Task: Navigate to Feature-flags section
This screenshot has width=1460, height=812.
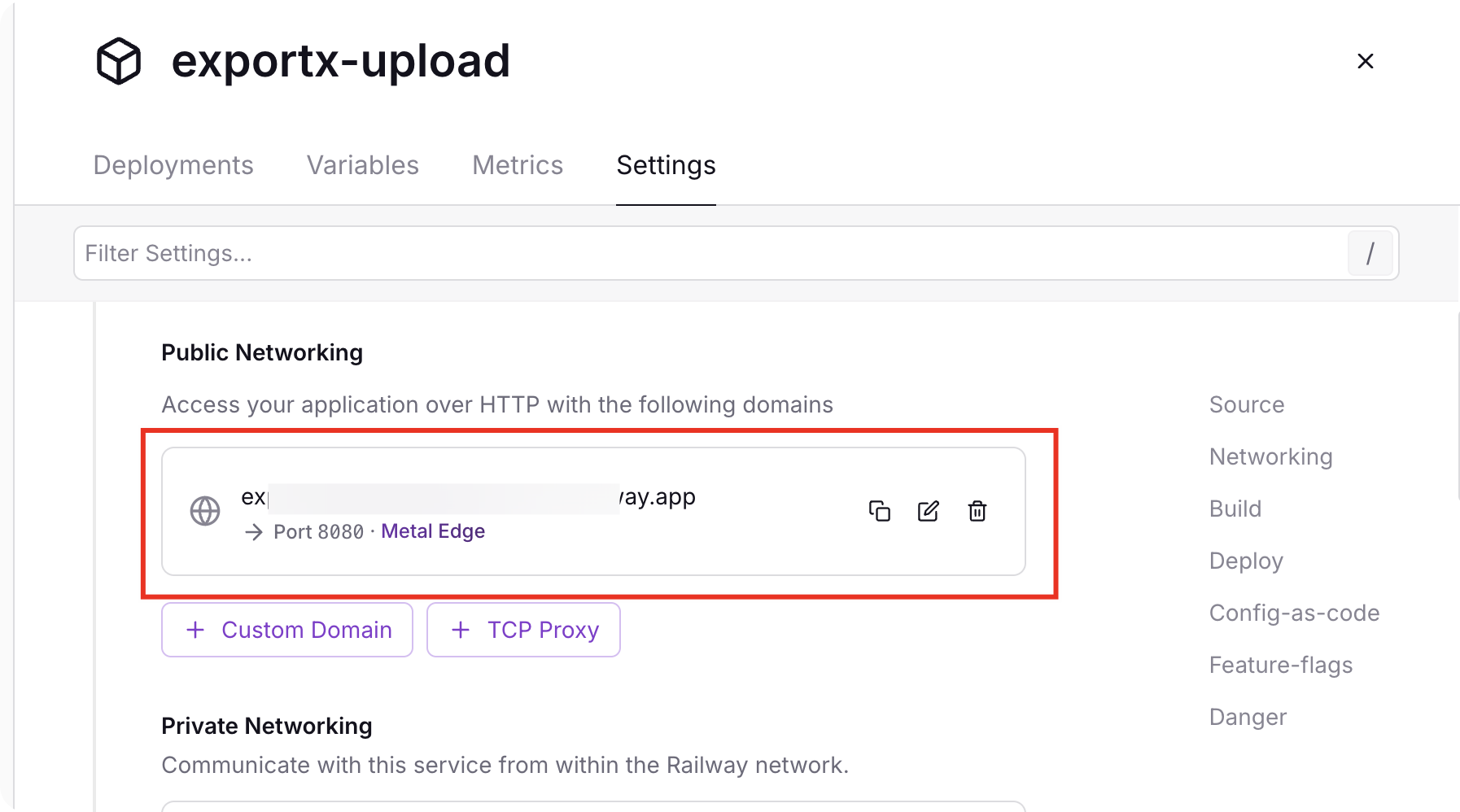Action: pos(1281,665)
